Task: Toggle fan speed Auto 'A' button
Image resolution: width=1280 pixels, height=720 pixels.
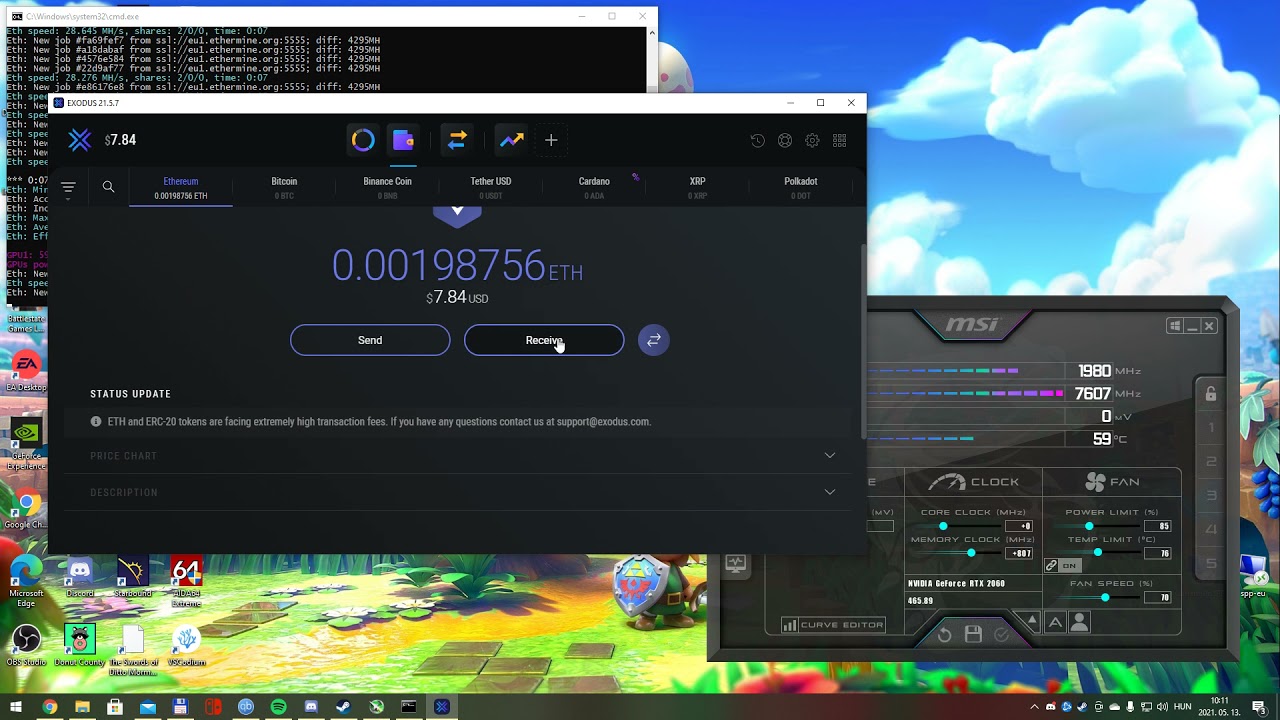Action: click(x=1055, y=623)
